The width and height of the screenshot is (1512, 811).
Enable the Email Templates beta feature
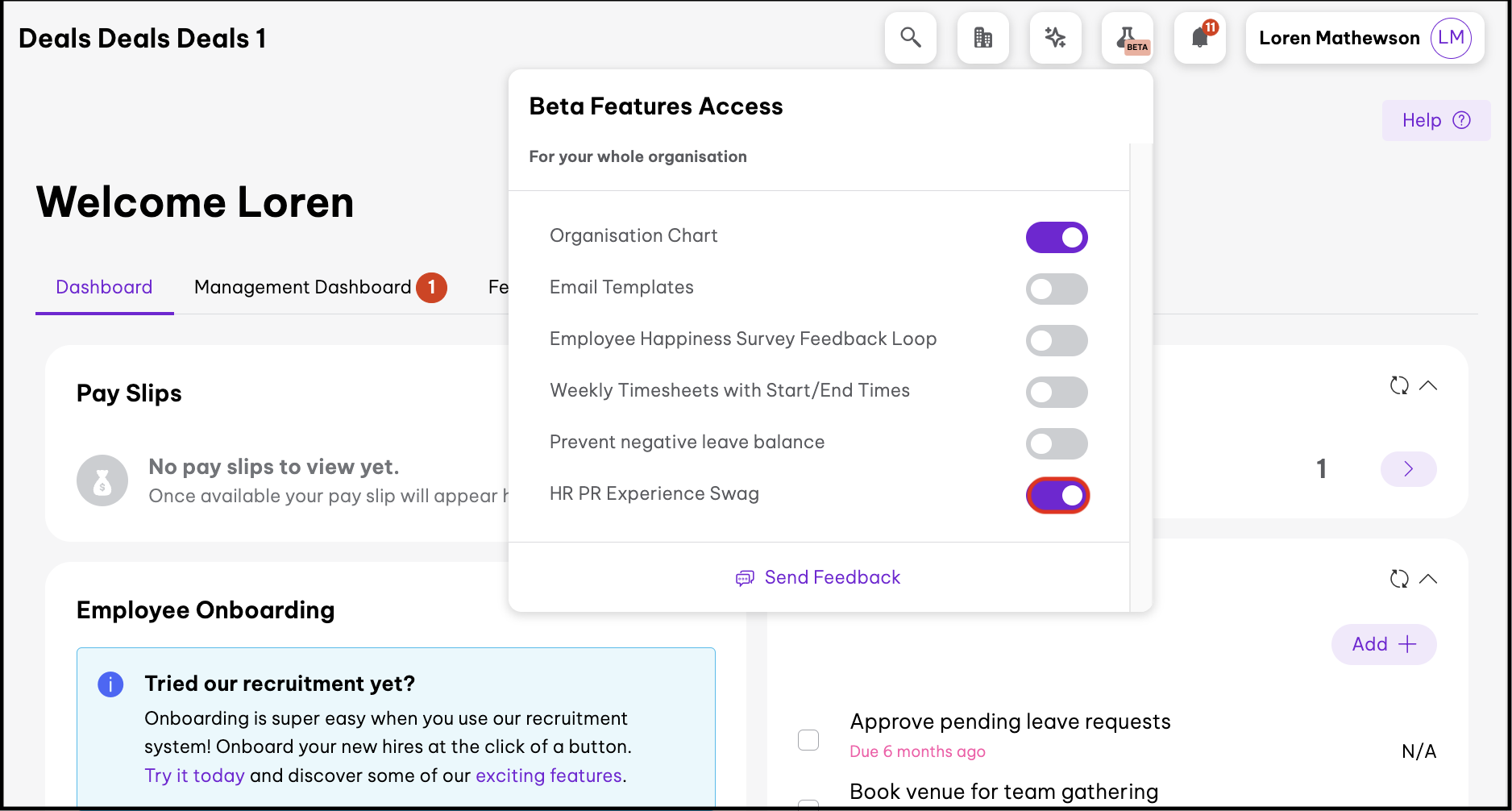(1057, 289)
